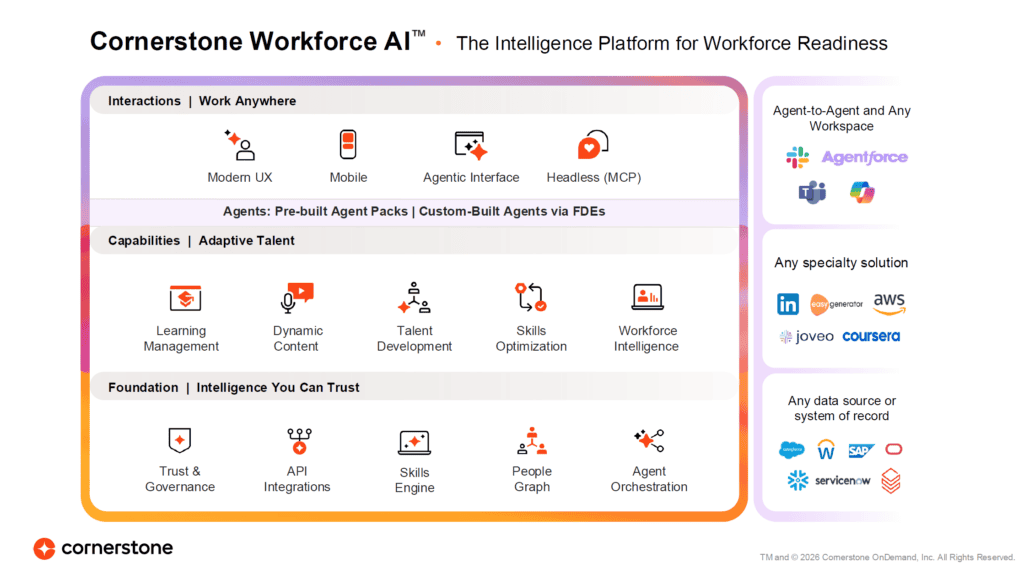1024x574 pixels.
Task: Click the Headless (MCP) heart icon
Action: pos(593,144)
